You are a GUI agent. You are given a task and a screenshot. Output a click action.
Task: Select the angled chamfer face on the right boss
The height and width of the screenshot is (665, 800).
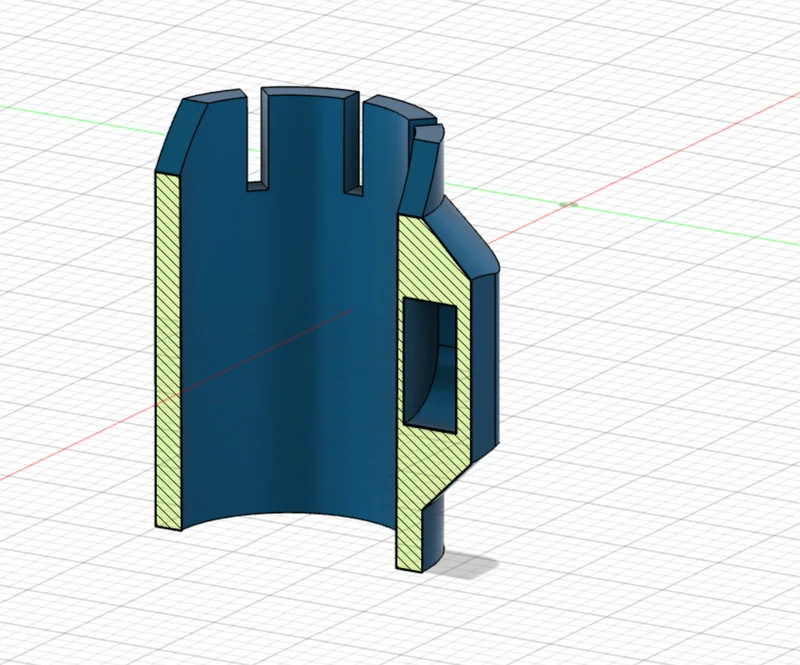pyautogui.click(x=462, y=237)
